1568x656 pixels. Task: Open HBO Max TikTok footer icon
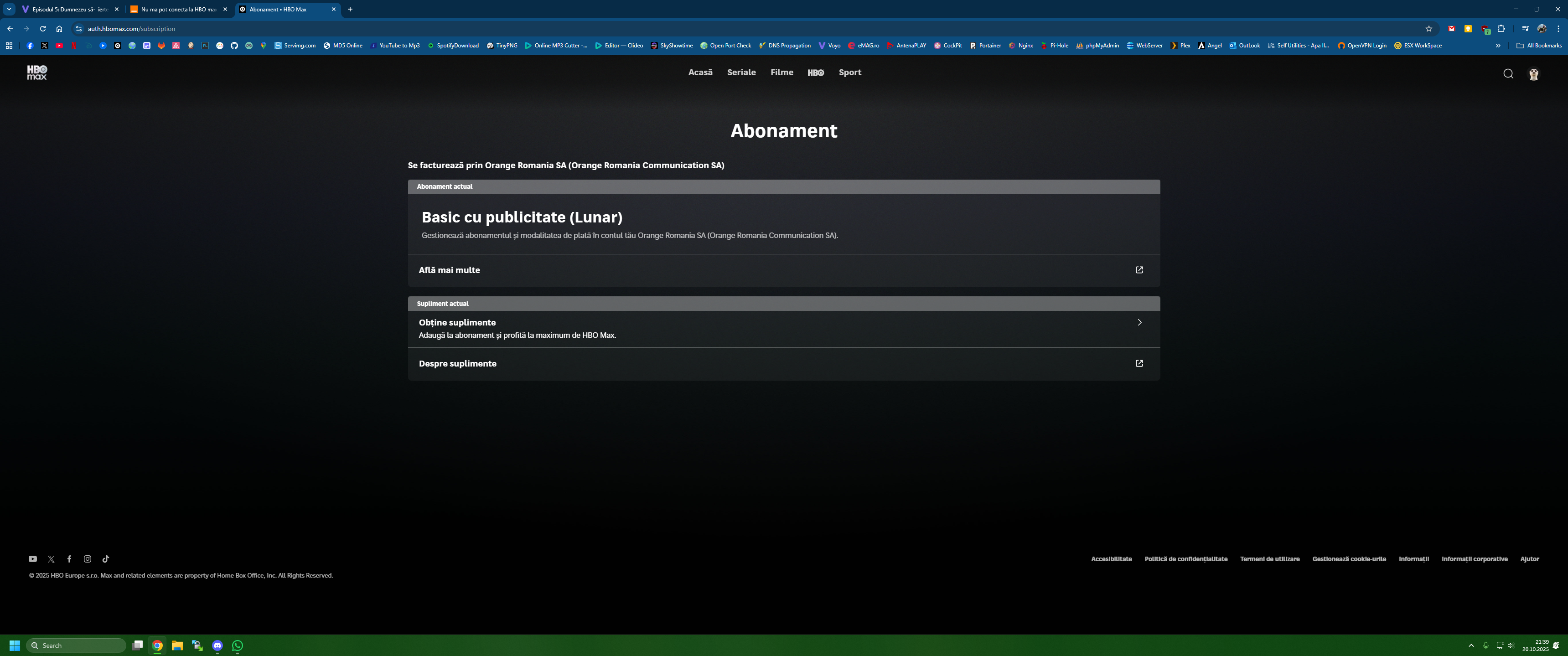tap(106, 558)
